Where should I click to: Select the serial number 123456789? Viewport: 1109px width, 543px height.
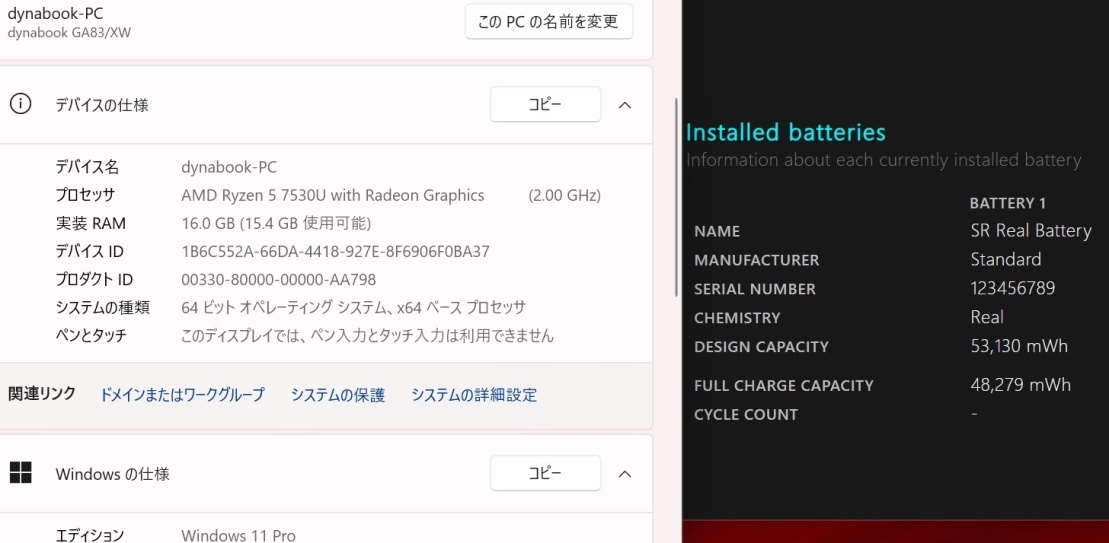tap(1013, 288)
